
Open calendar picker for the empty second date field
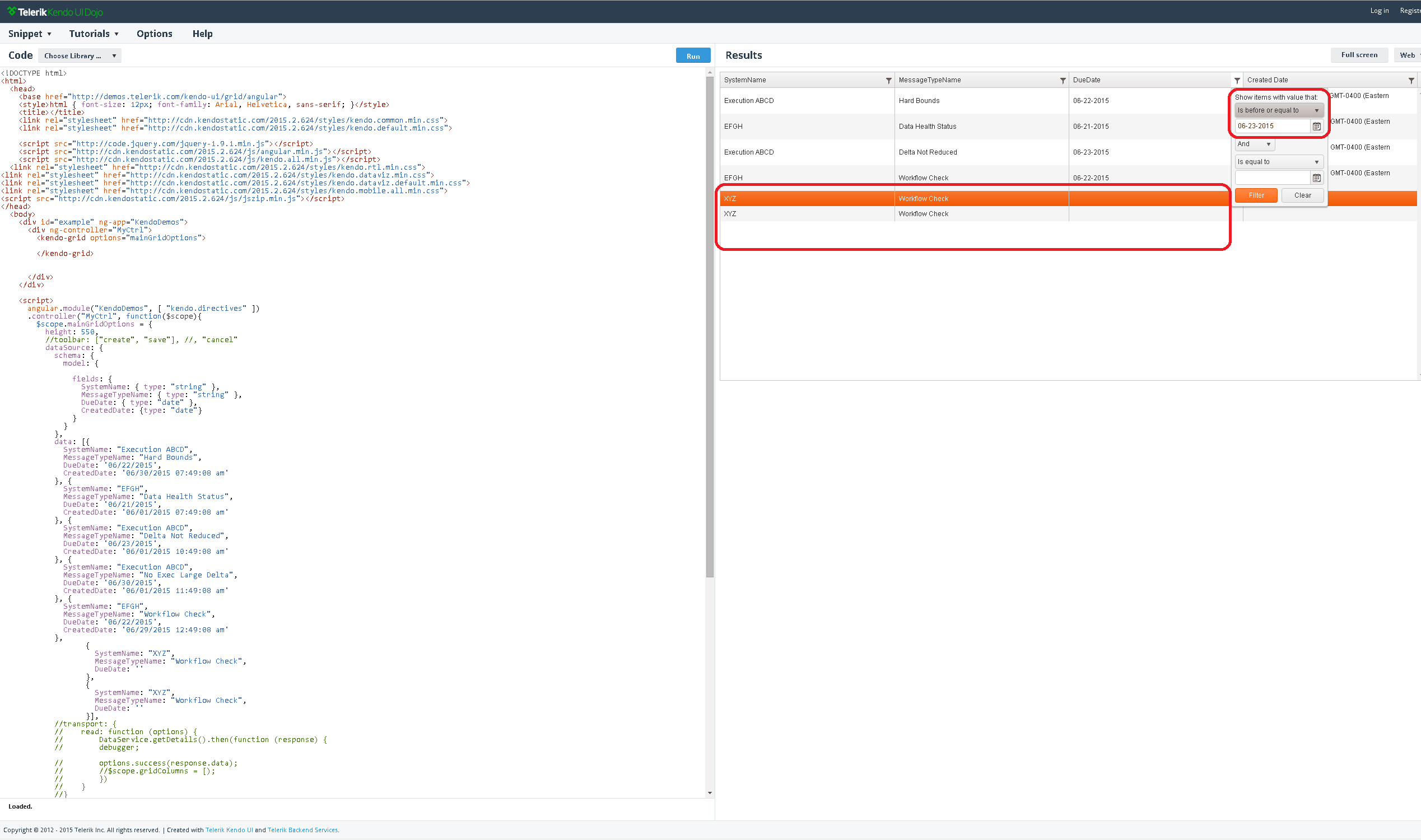pyautogui.click(x=1317, y=178)
